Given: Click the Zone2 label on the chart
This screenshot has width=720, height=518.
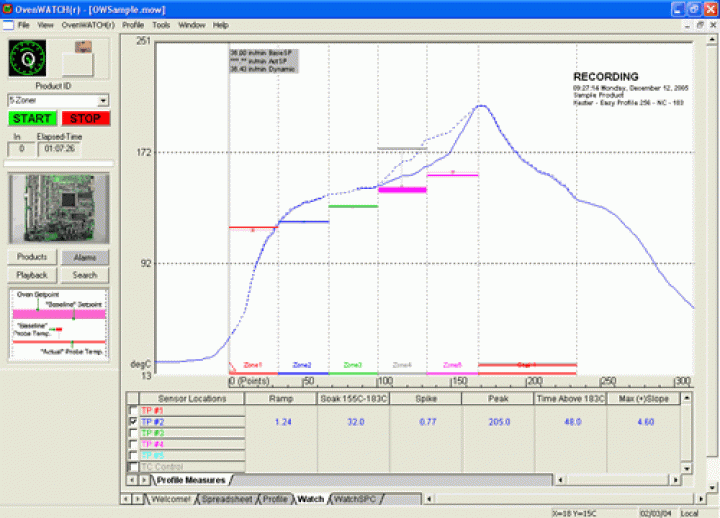Looking at the screenshot, I should (302, 365).
